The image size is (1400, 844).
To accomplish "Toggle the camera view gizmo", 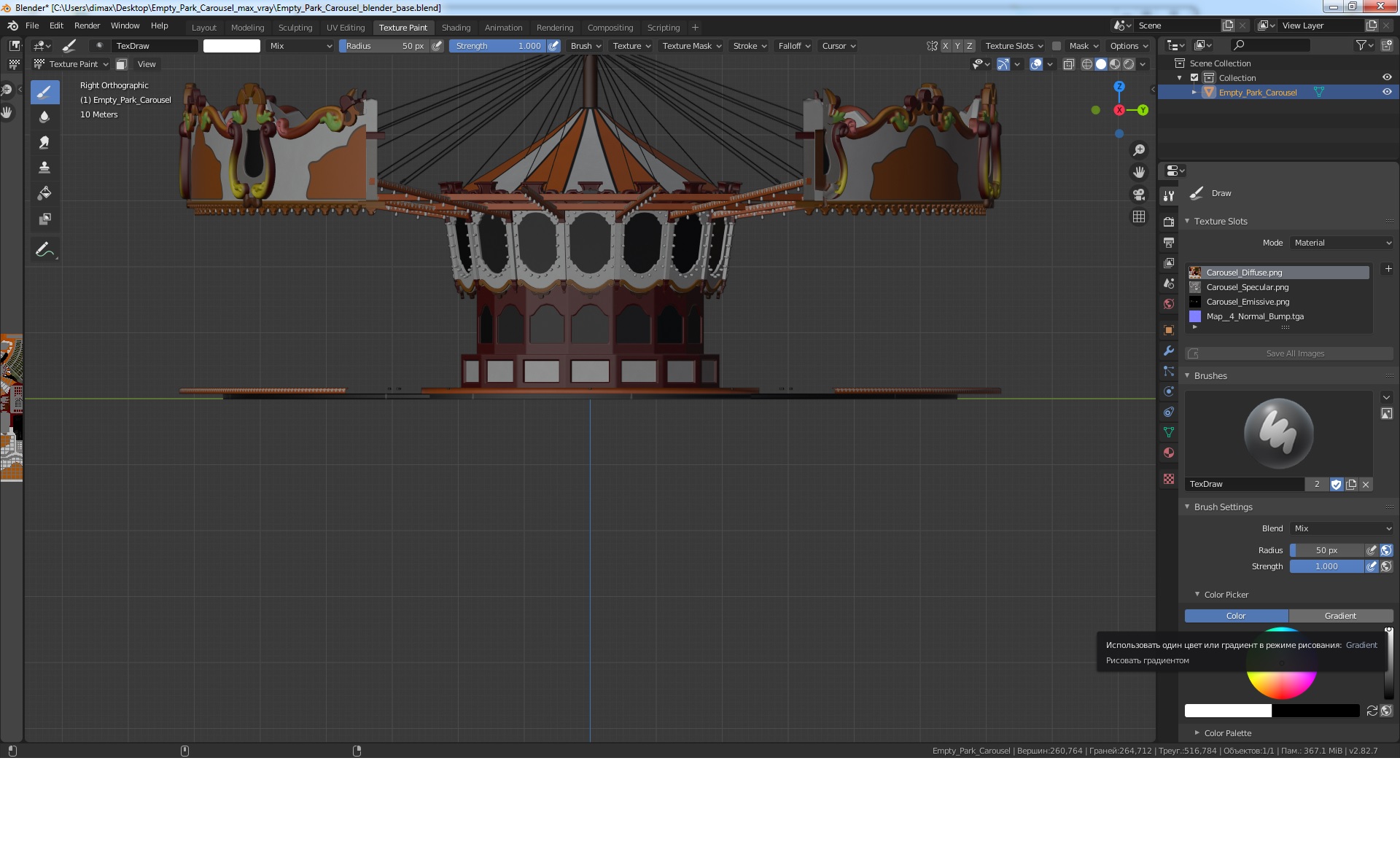I will pos(1138,195).
